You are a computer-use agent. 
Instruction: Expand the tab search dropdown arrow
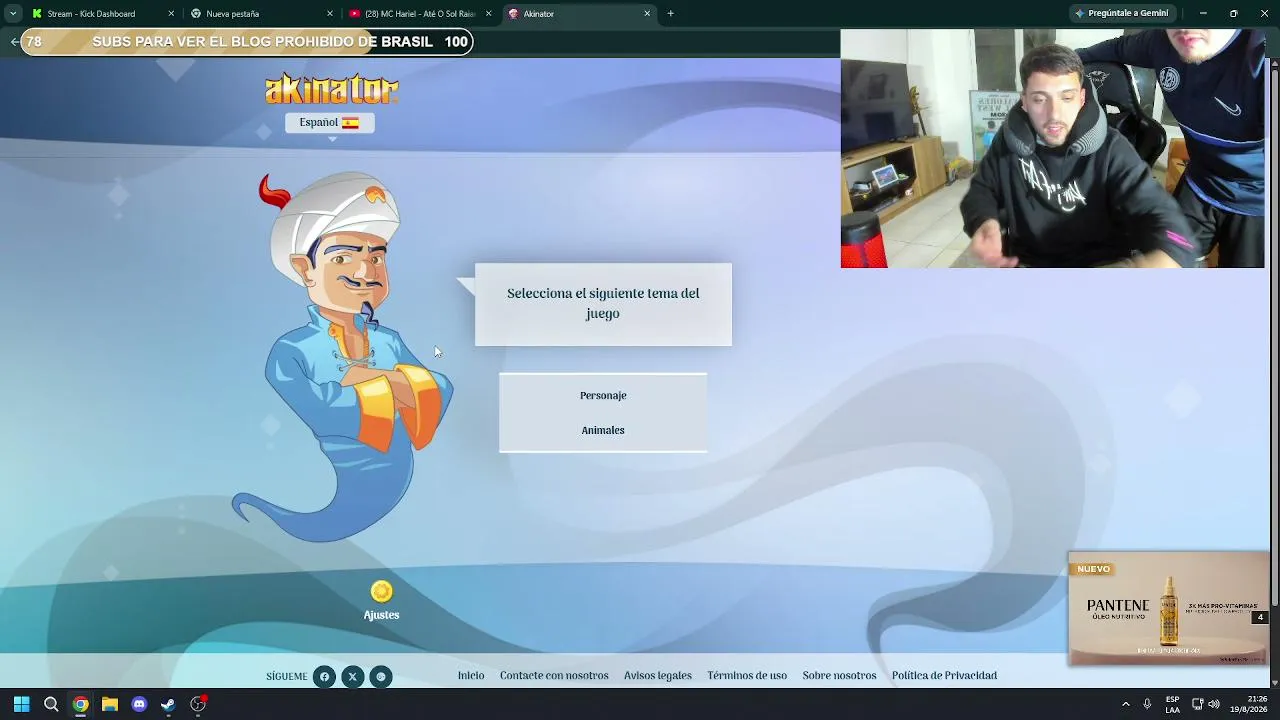coord(13,14)
